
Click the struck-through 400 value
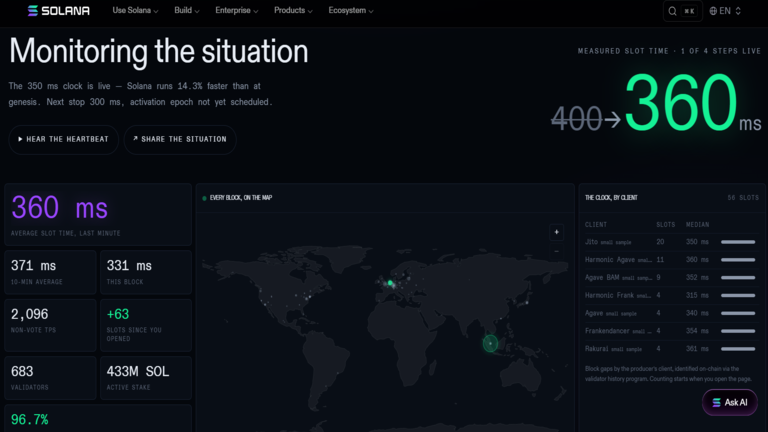[x=576, y=119]
